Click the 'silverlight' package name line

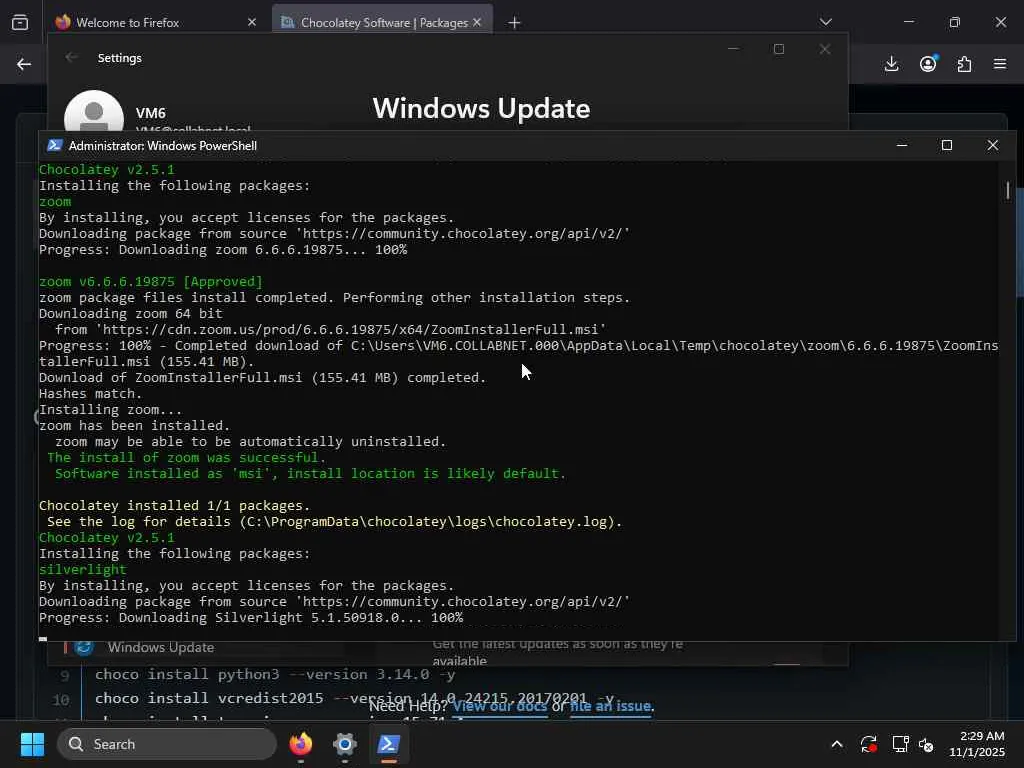point(82,569)
